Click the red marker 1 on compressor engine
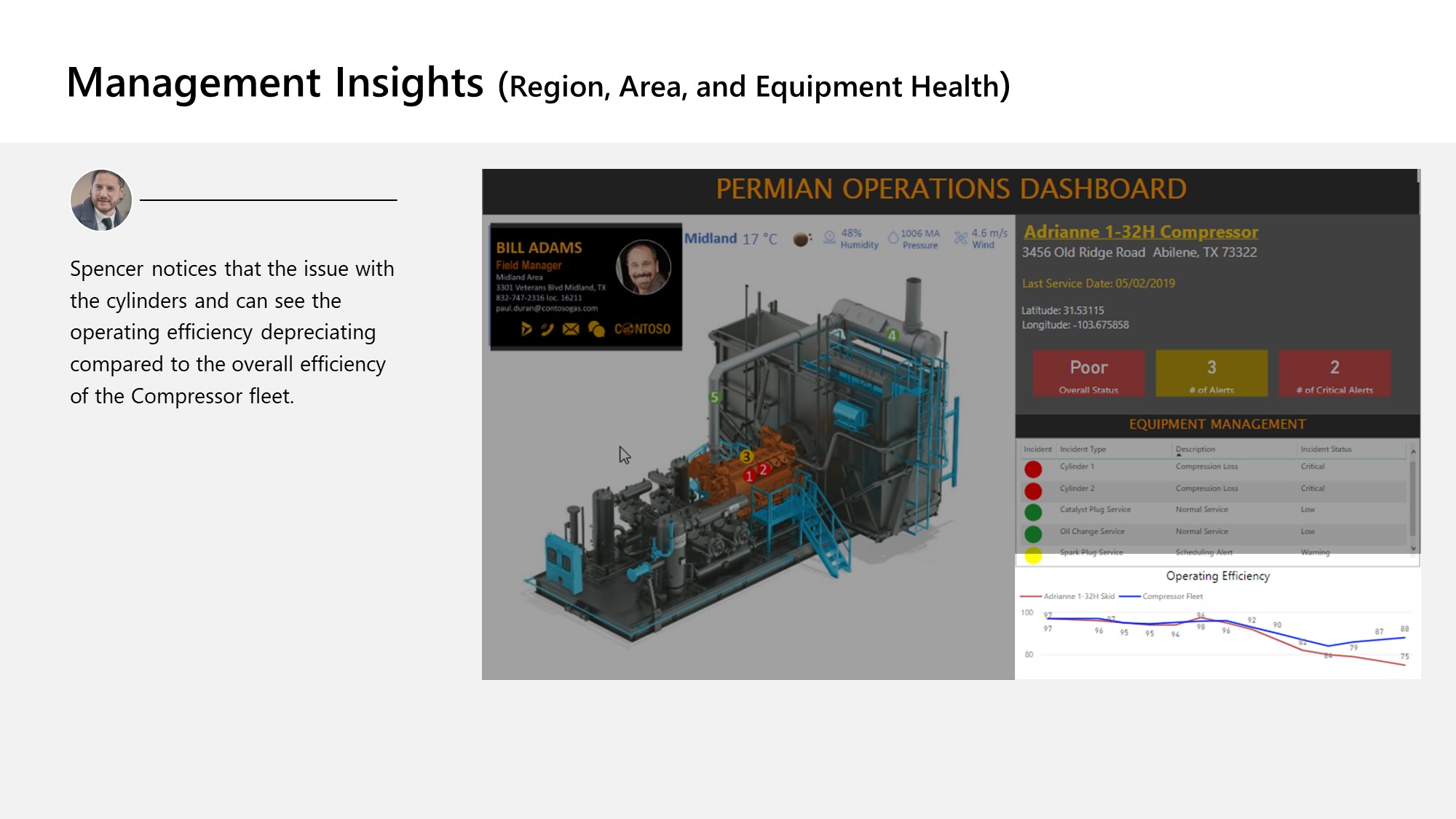The width and height of the screenshot is (1456, 819). (749, 476)
